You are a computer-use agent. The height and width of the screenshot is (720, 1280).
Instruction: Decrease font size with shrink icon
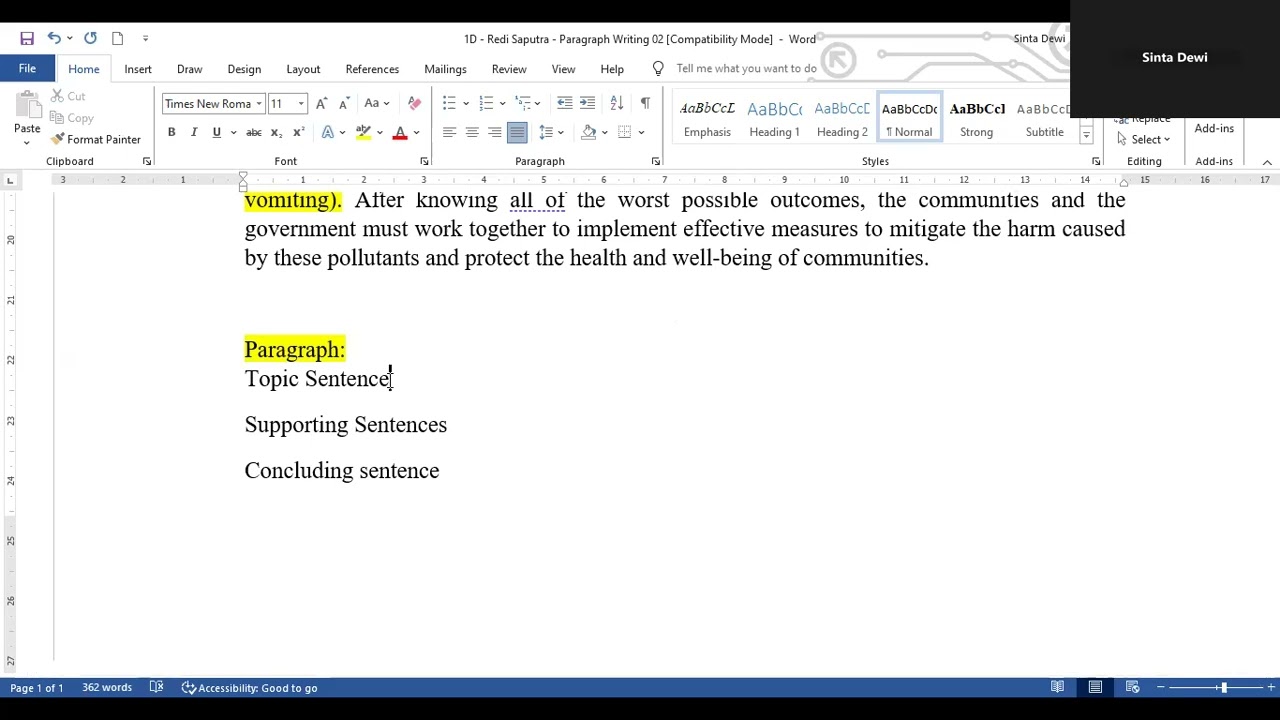pyautogui.click(x=343, y=104)
